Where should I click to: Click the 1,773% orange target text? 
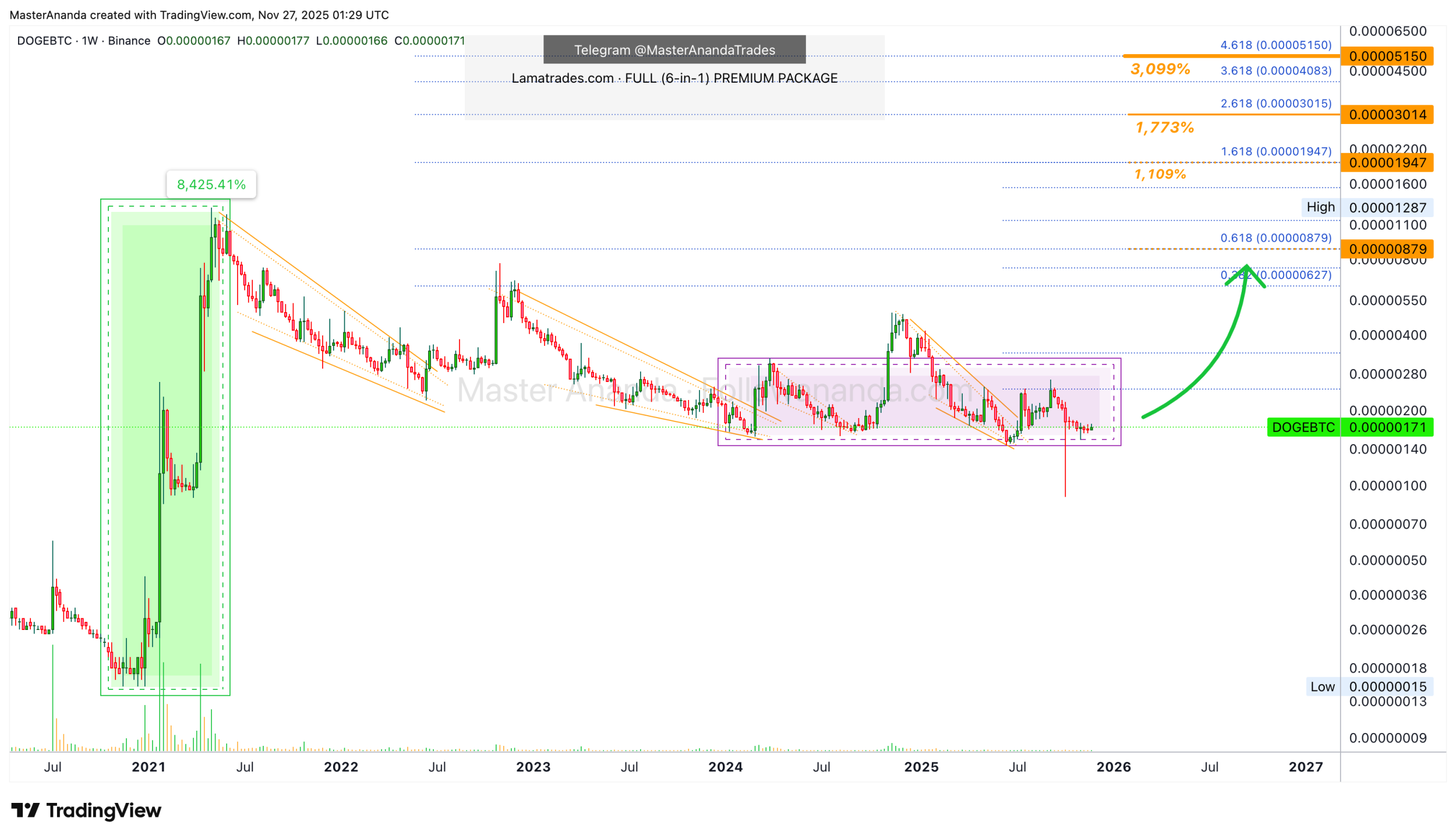coord(1164,128)
